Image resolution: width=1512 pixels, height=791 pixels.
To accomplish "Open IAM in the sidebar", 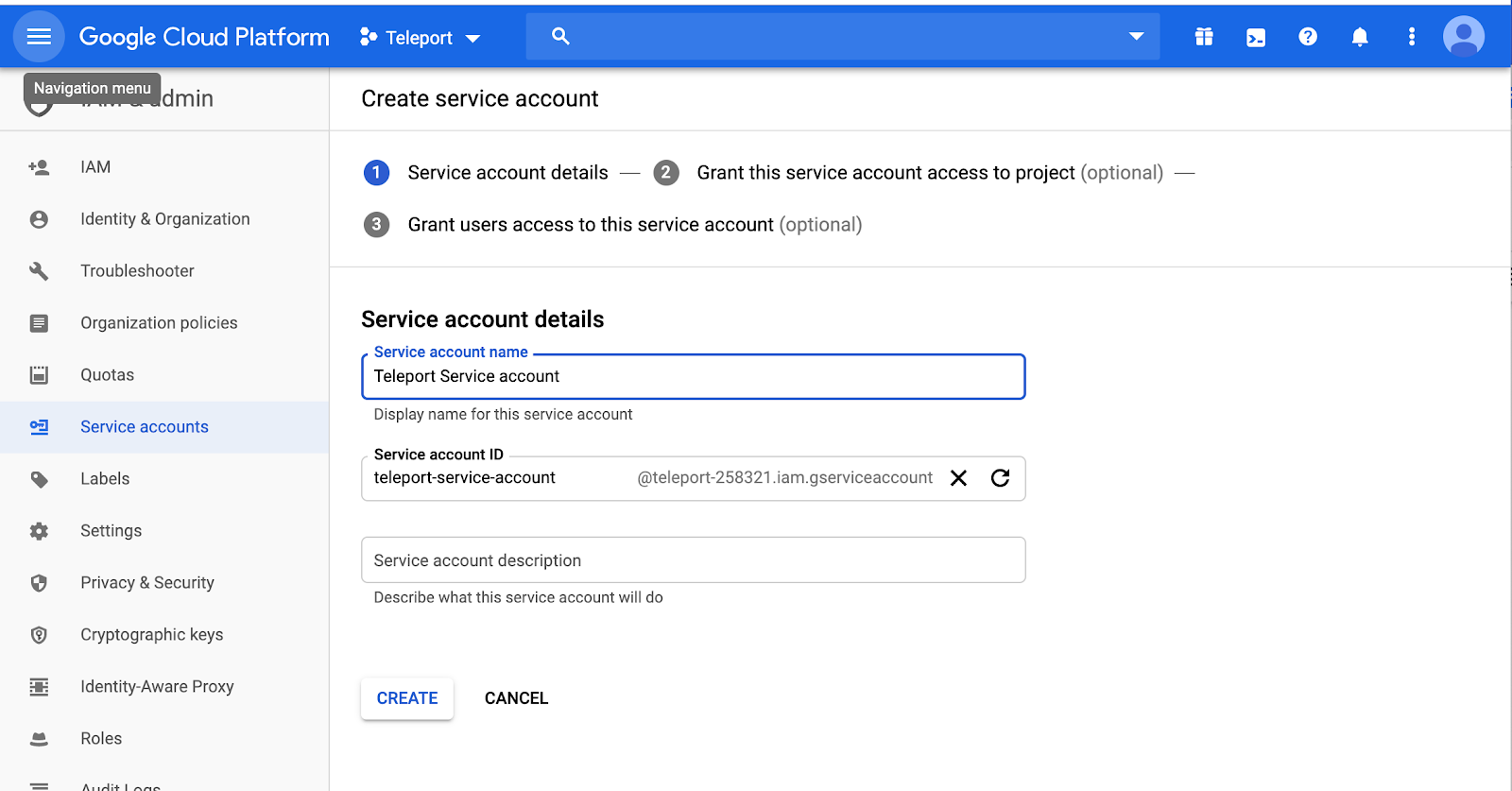I will [x=95, y=167].
